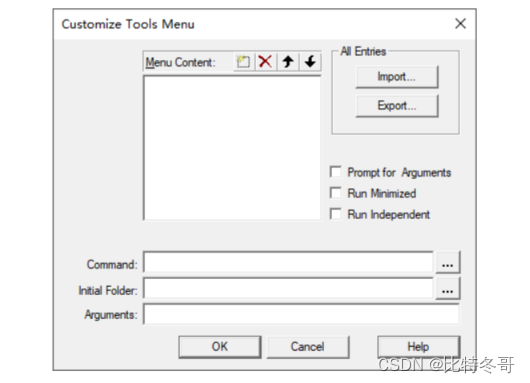The image size is (530, 383).
Task: Enable Prompt for Arguments checkbox
Action: point(336,172)
